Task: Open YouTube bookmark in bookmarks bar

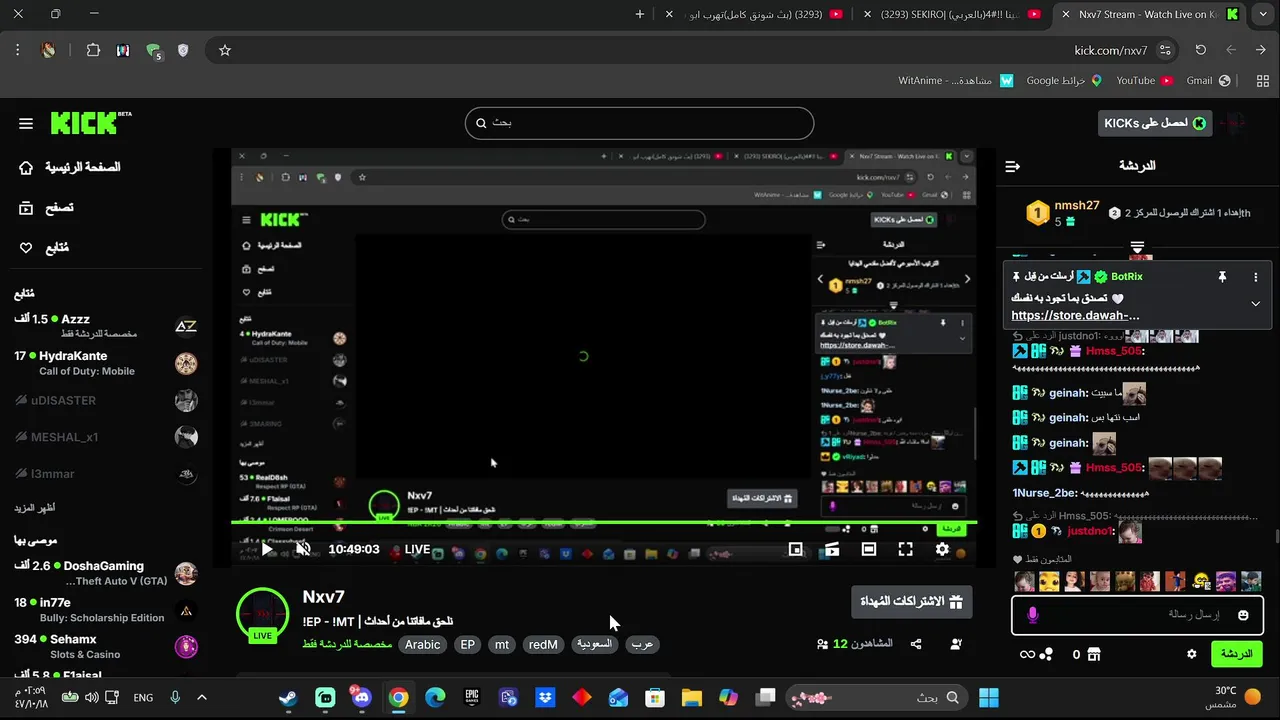Action: [x=1144, y=80]
